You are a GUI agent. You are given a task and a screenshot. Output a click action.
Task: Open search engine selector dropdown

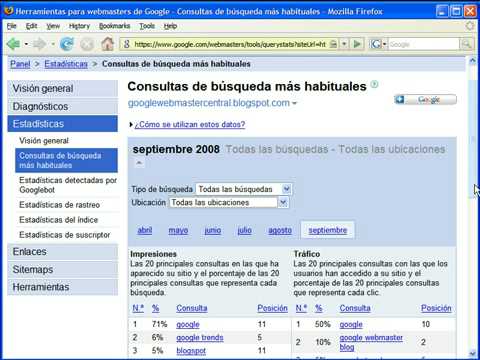[x=384, y=44]
